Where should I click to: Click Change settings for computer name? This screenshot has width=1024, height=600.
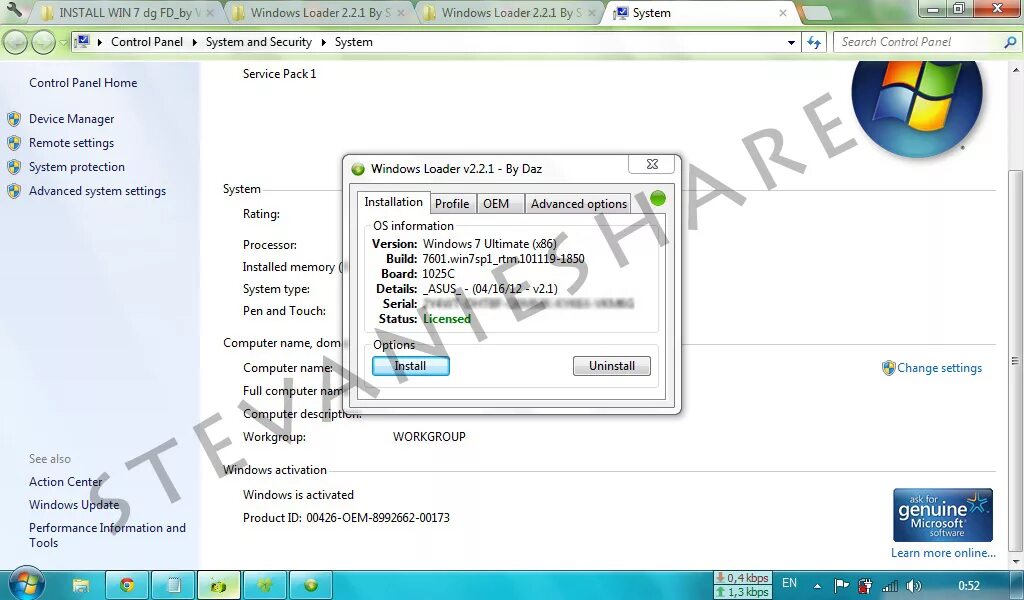[939, 368]
